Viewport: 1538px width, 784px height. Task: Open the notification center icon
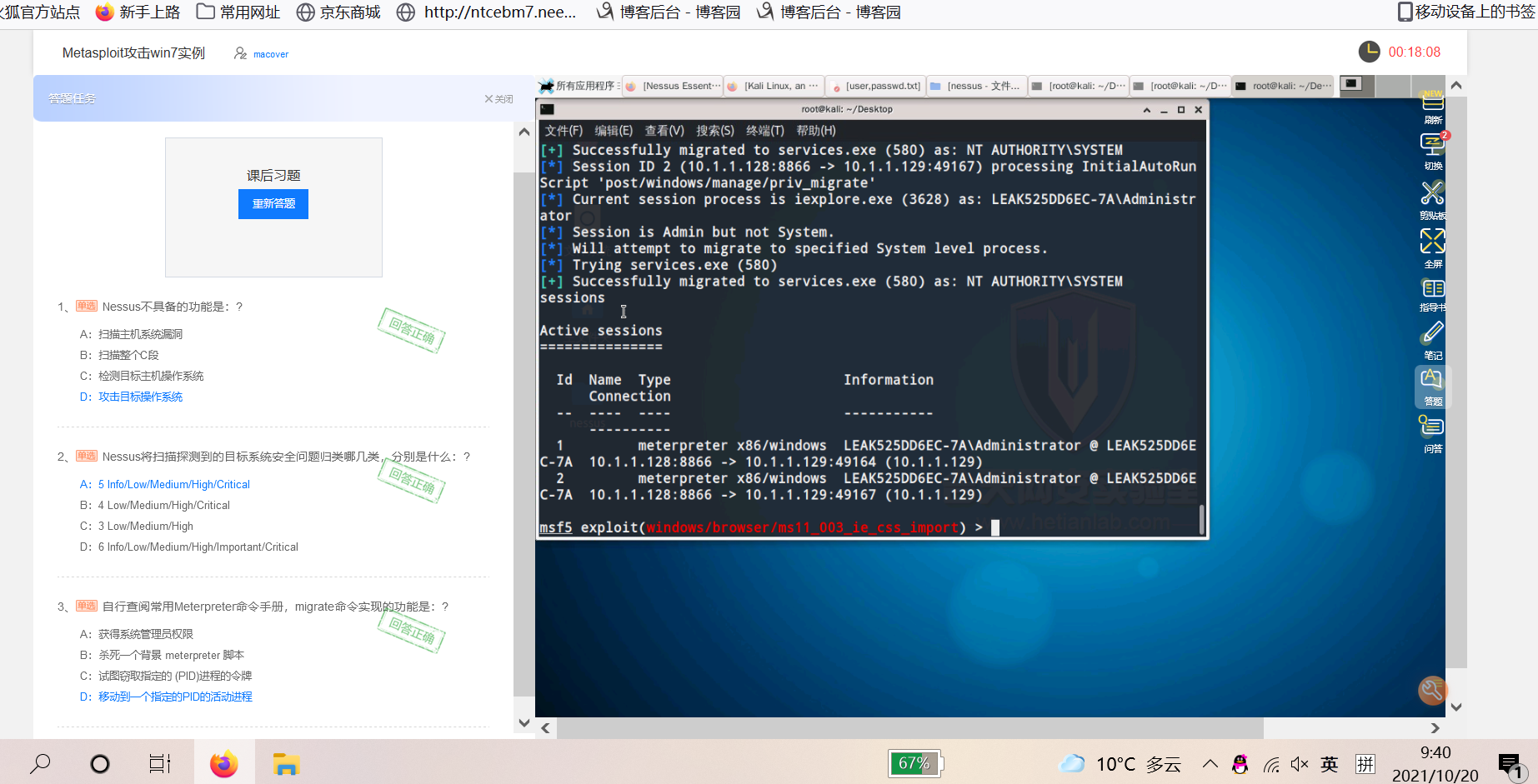coord(1510,765)
